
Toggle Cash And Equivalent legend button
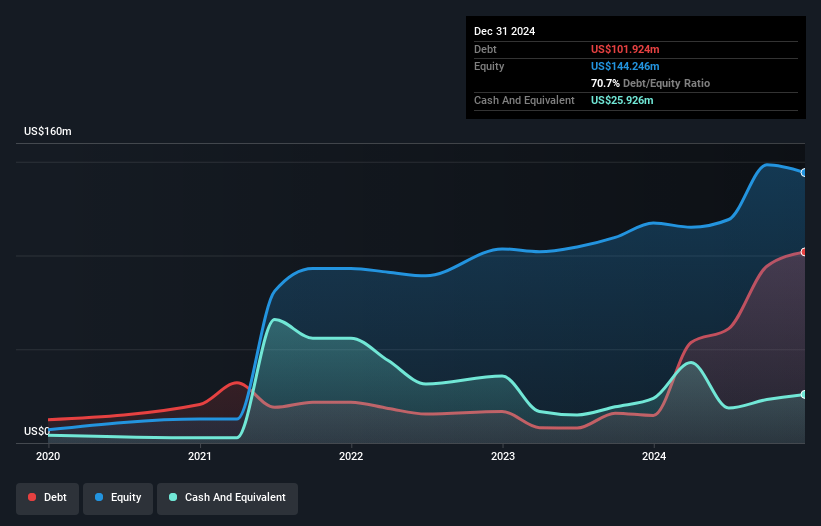click(x=227, y=498)
